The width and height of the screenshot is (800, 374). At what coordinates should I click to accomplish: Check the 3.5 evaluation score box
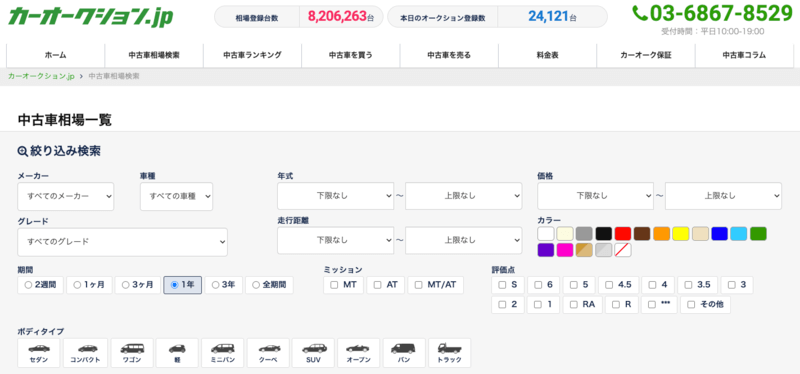click(x=688, y=285)
